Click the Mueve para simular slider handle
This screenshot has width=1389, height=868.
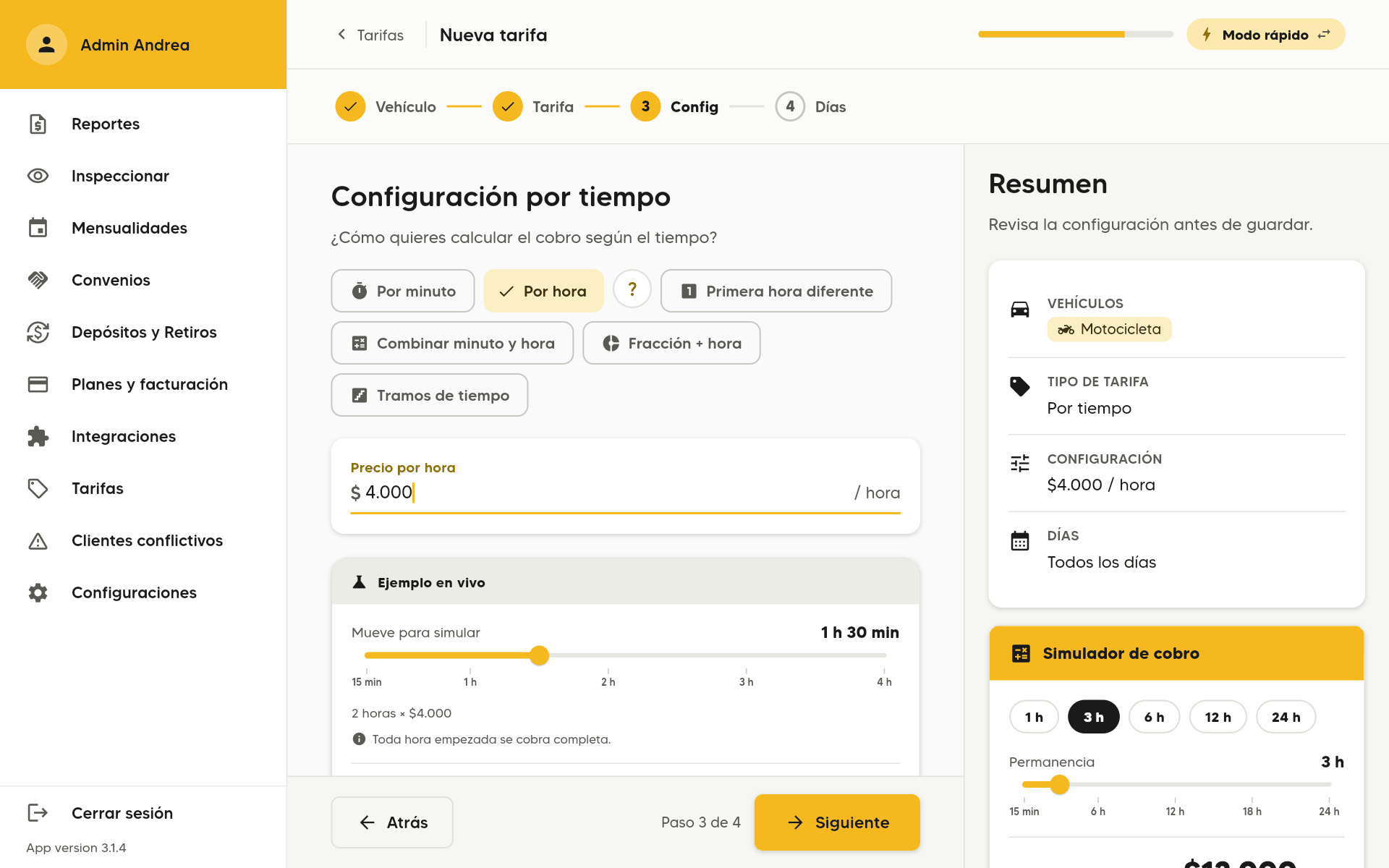tap(539, 655)
